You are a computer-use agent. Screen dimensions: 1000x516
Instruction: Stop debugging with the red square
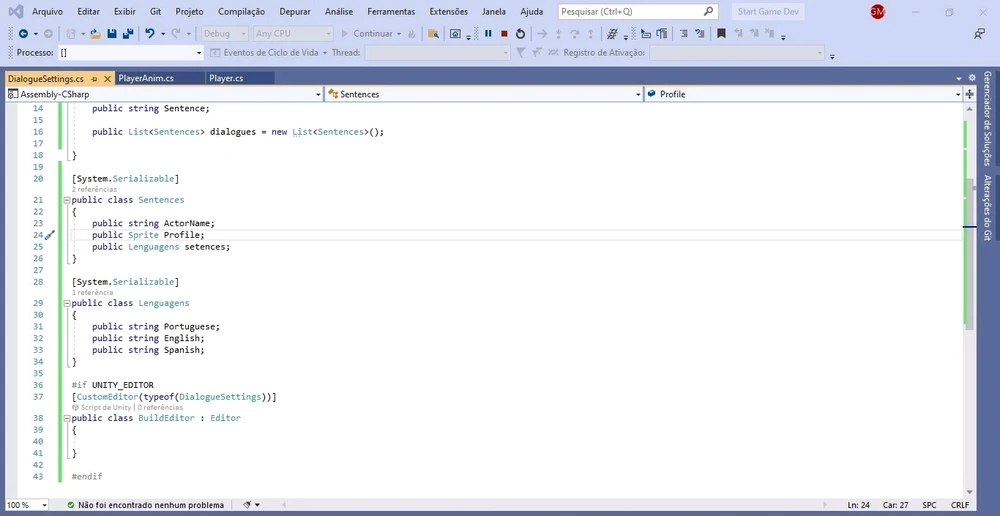(x=504, y=33)
